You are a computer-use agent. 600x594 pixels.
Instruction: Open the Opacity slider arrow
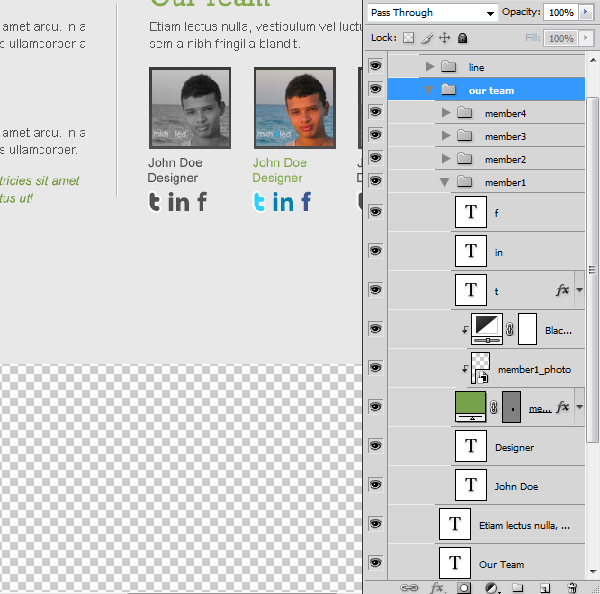point(585,12)
